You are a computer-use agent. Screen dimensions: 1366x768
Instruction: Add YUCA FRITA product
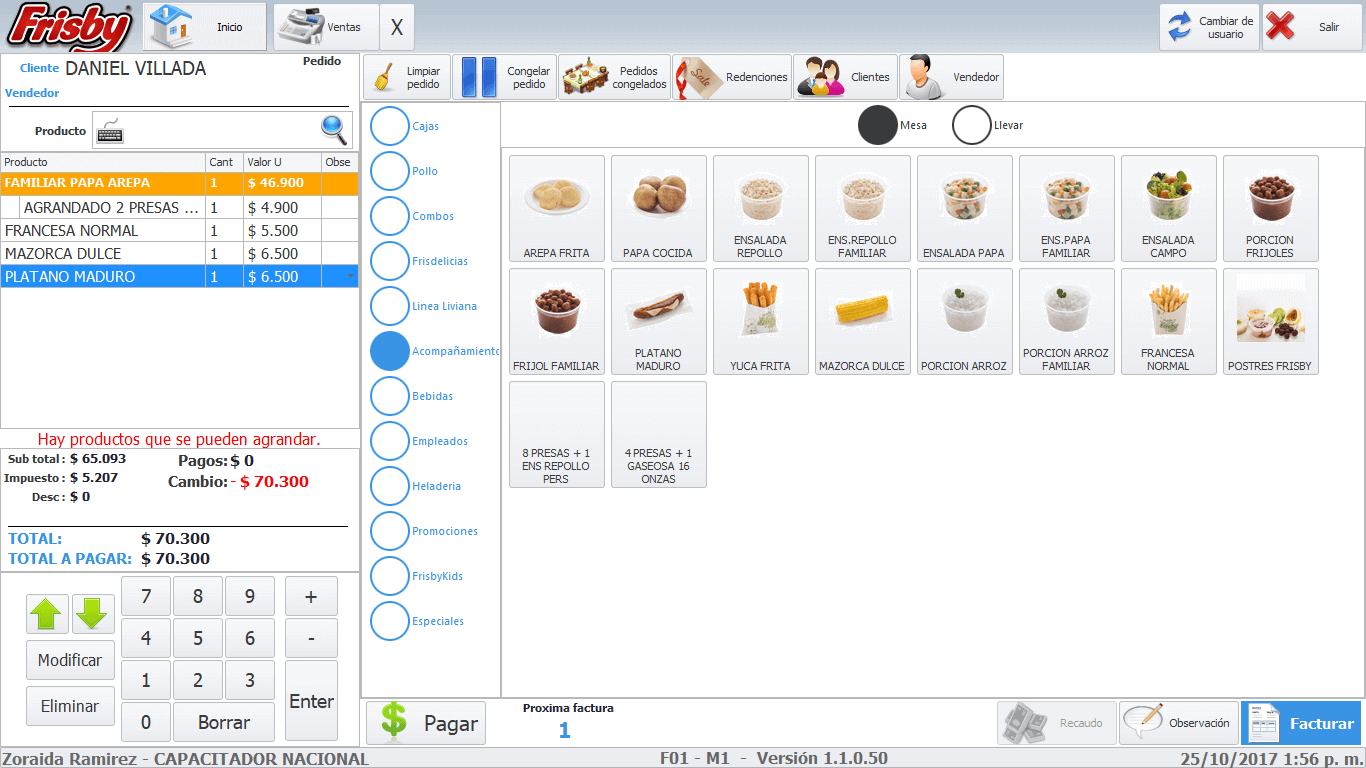[x=761, y=321]
